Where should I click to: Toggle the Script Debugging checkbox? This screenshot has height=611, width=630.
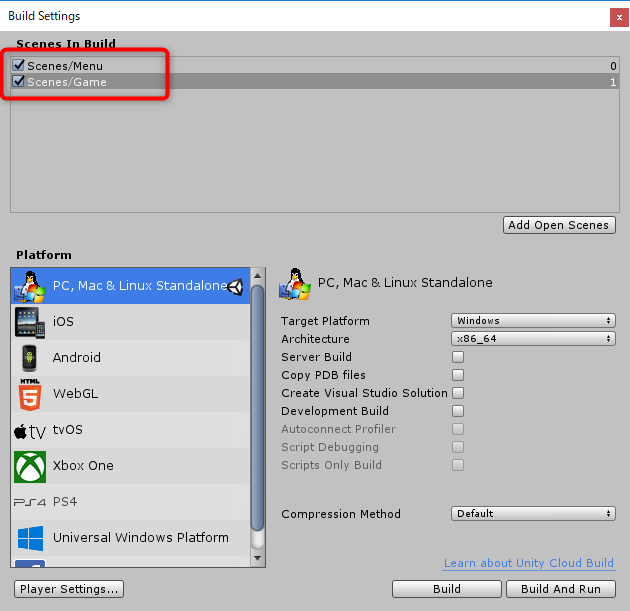tap(458, 447)
